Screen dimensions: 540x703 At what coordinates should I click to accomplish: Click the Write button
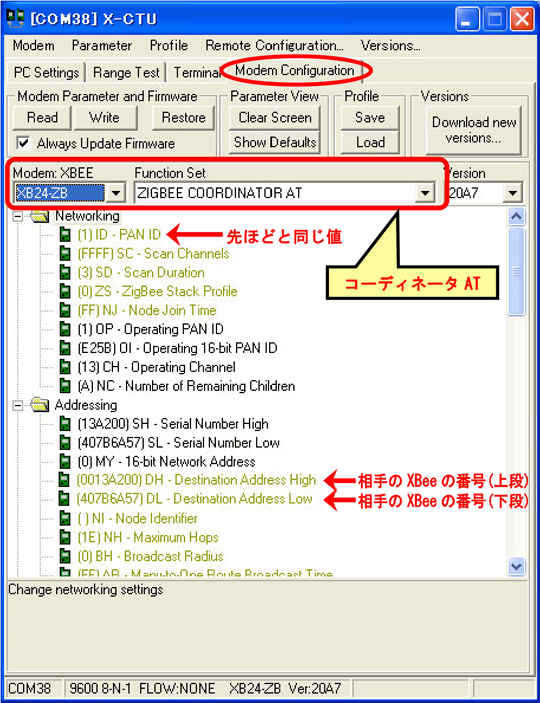[x=105, y=118]
